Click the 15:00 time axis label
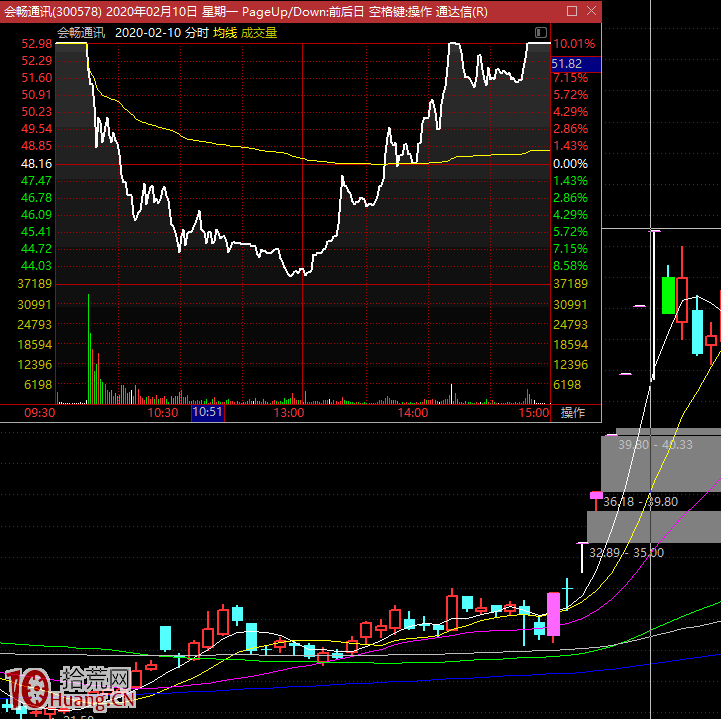The image size is (721, 719). [534, 412]
